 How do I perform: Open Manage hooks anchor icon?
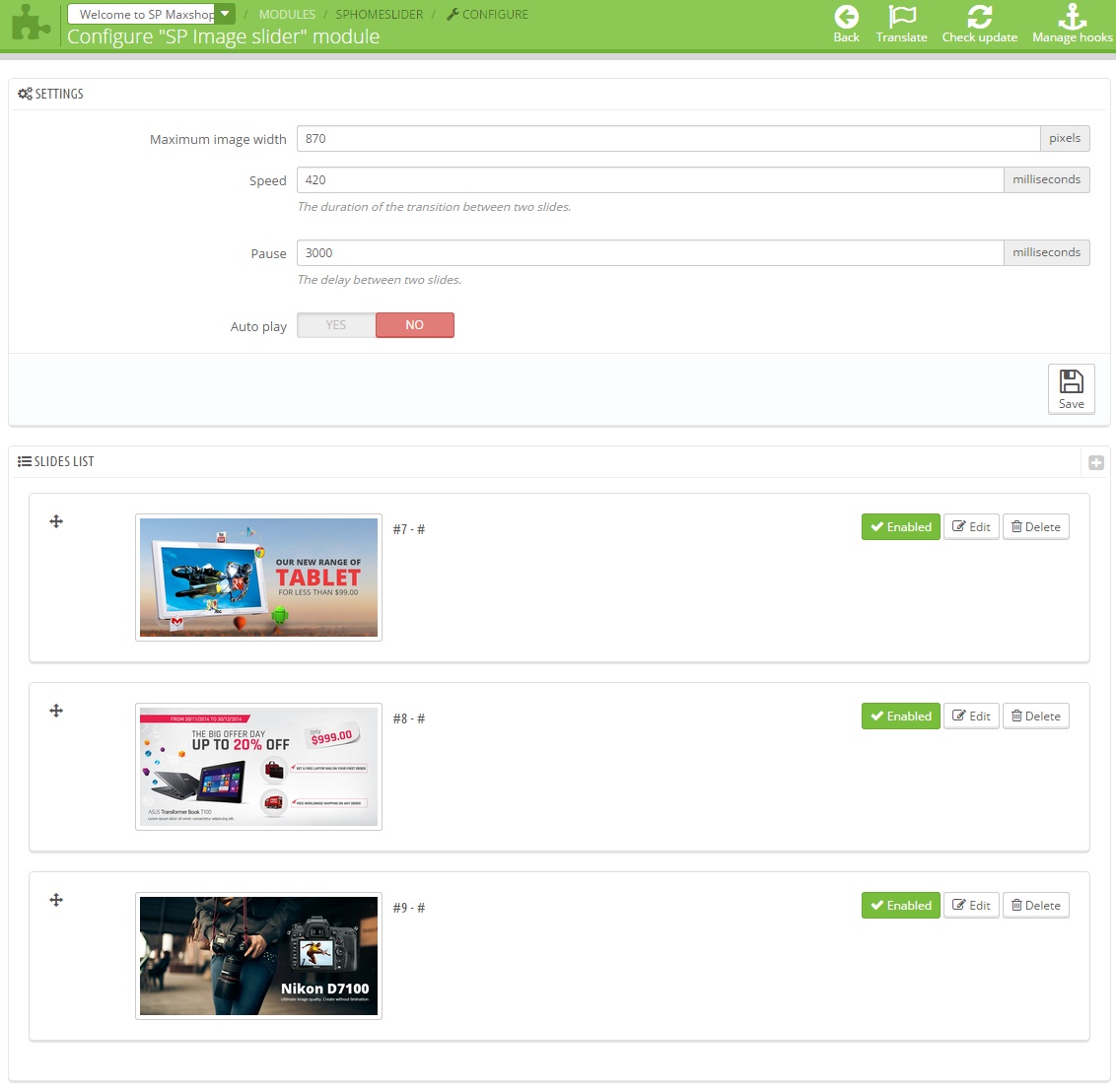tap(1072, 17)
